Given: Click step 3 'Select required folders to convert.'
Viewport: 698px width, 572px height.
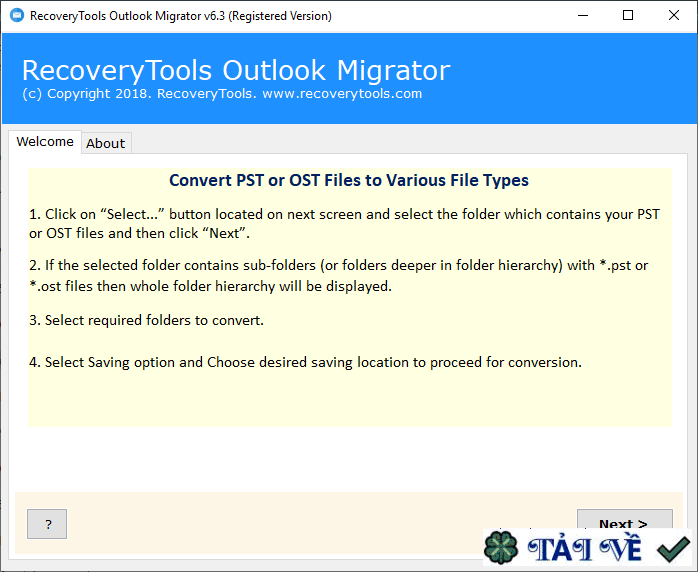Looking at the screenshot, I should click(146, 320).
